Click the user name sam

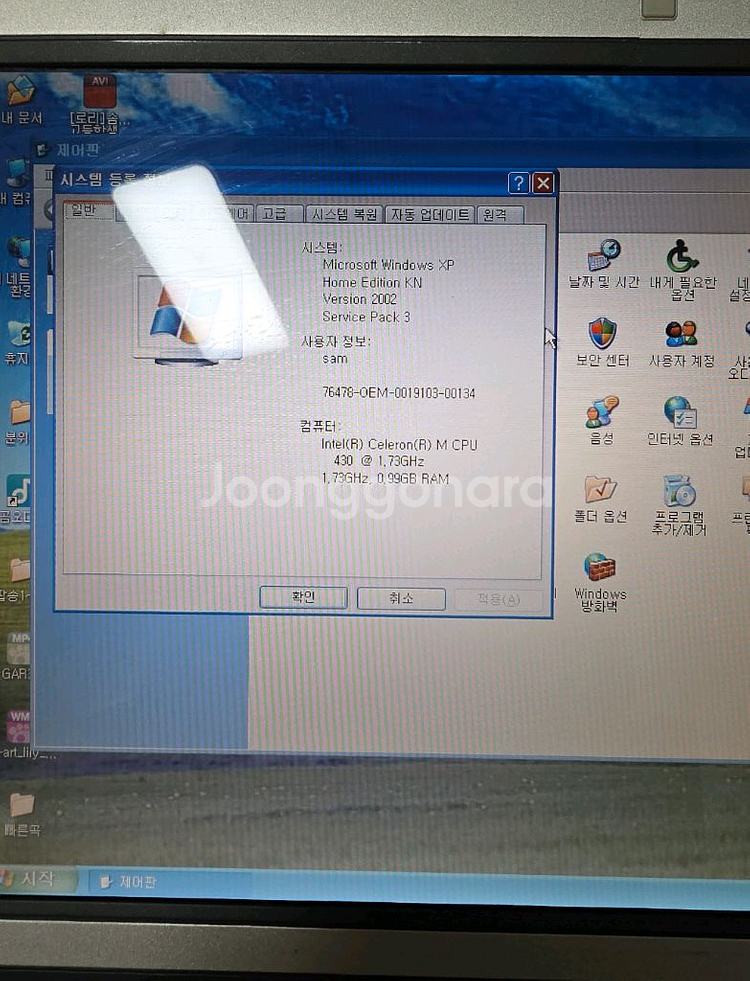pos(335,358)
